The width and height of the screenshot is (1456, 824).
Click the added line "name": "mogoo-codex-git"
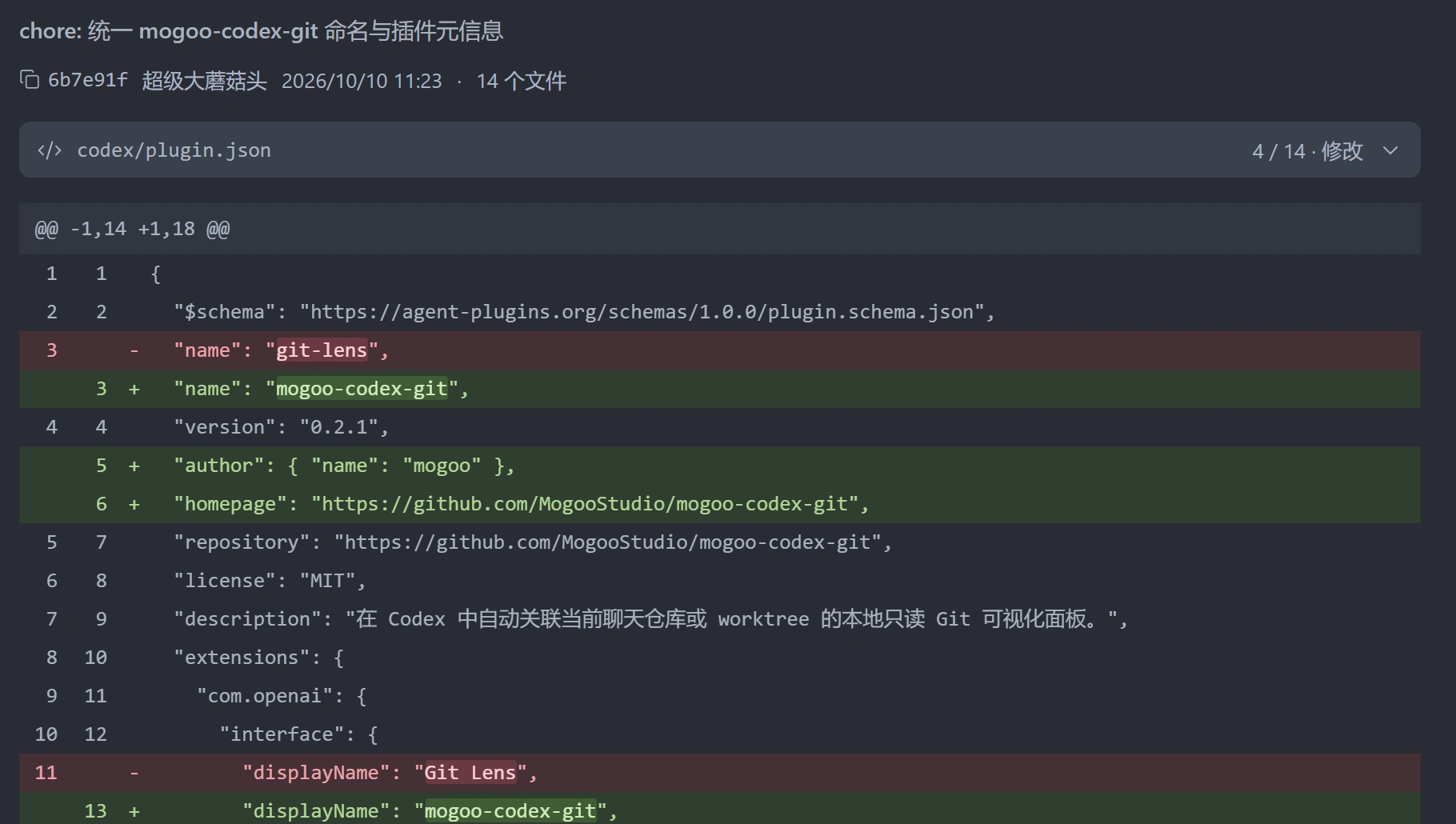point(720,389)
